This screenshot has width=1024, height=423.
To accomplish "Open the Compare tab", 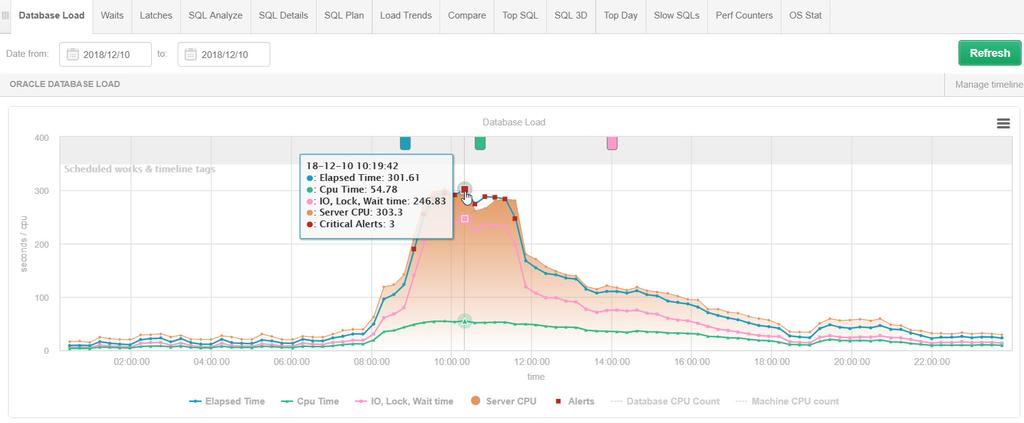I will (x=467, y=15).
